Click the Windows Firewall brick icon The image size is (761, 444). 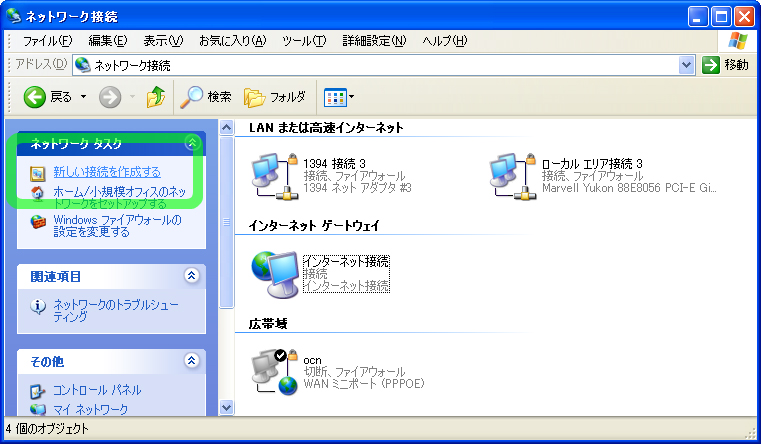[x=38, y=222]
